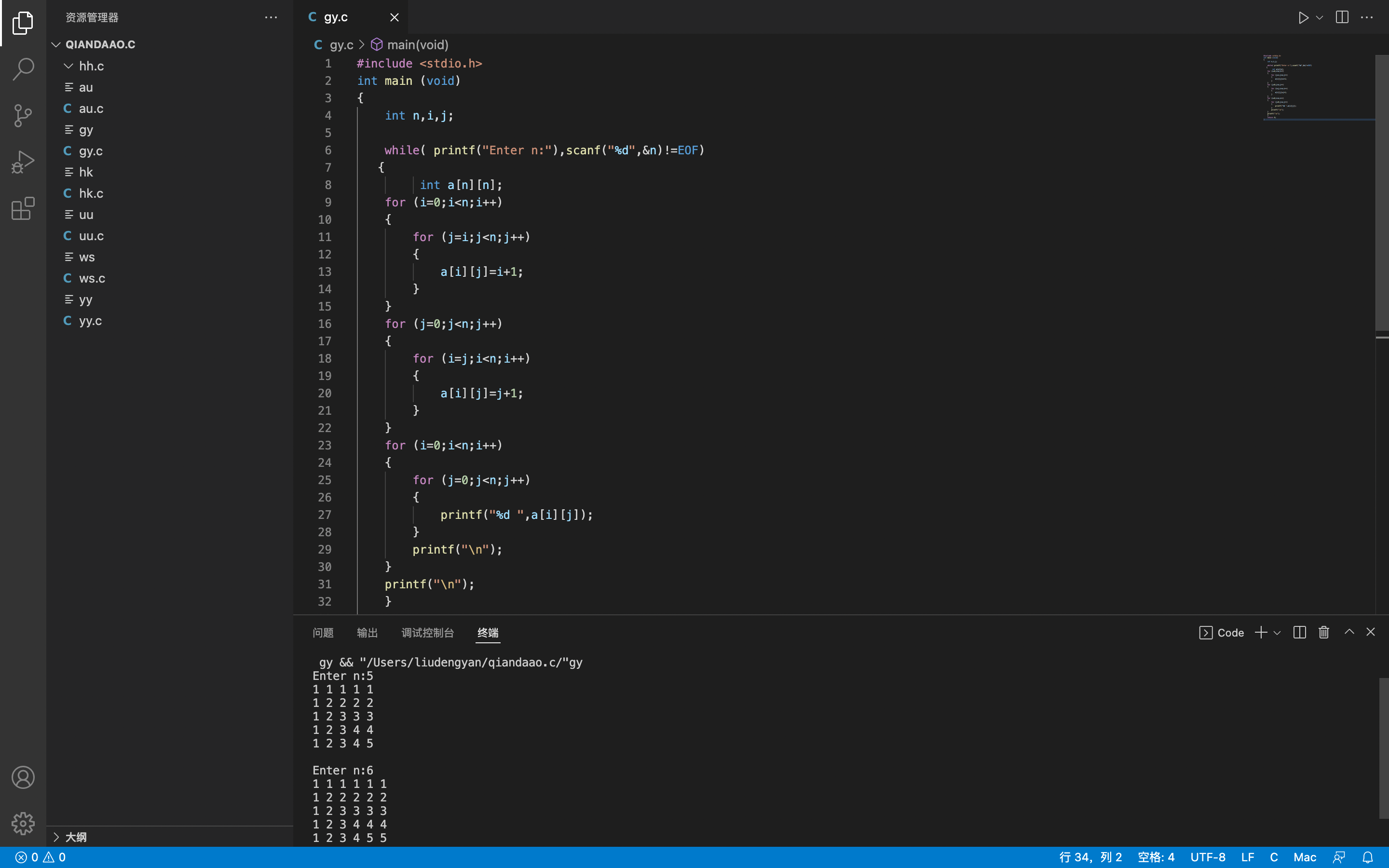Viewport: 1389px width, 868px height.
Task: Run the C file with play button
Action: pyautogui.click(x=1304, y=17)
